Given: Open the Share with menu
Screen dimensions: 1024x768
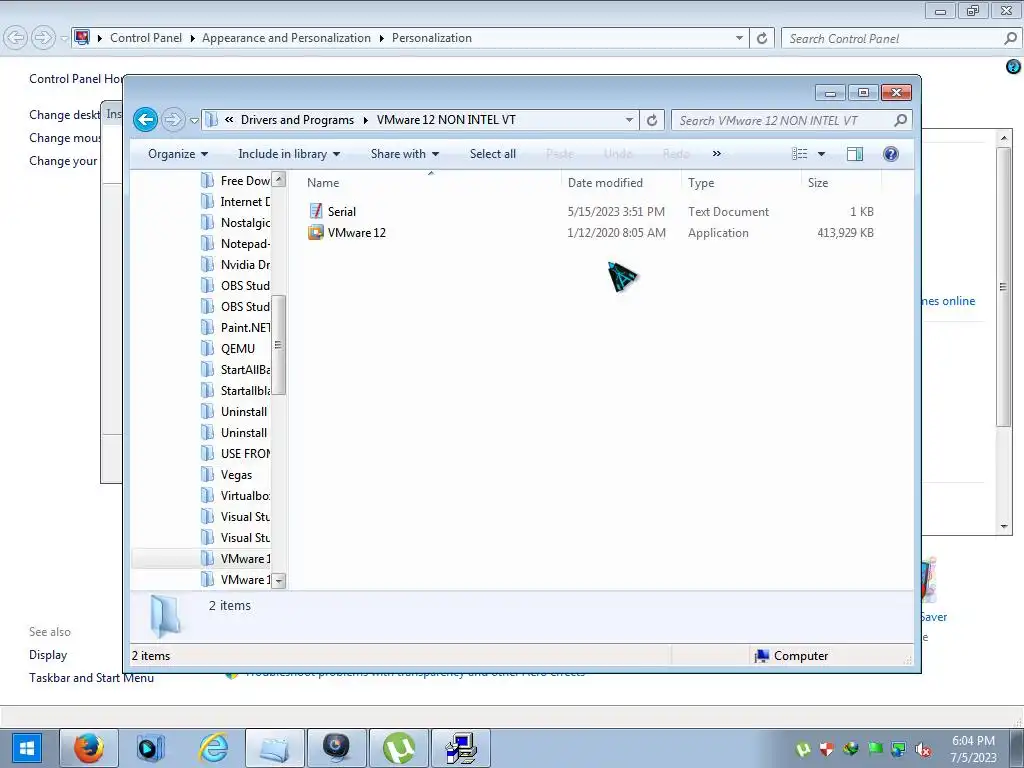Looking at the screenshot, I should 405,154.
